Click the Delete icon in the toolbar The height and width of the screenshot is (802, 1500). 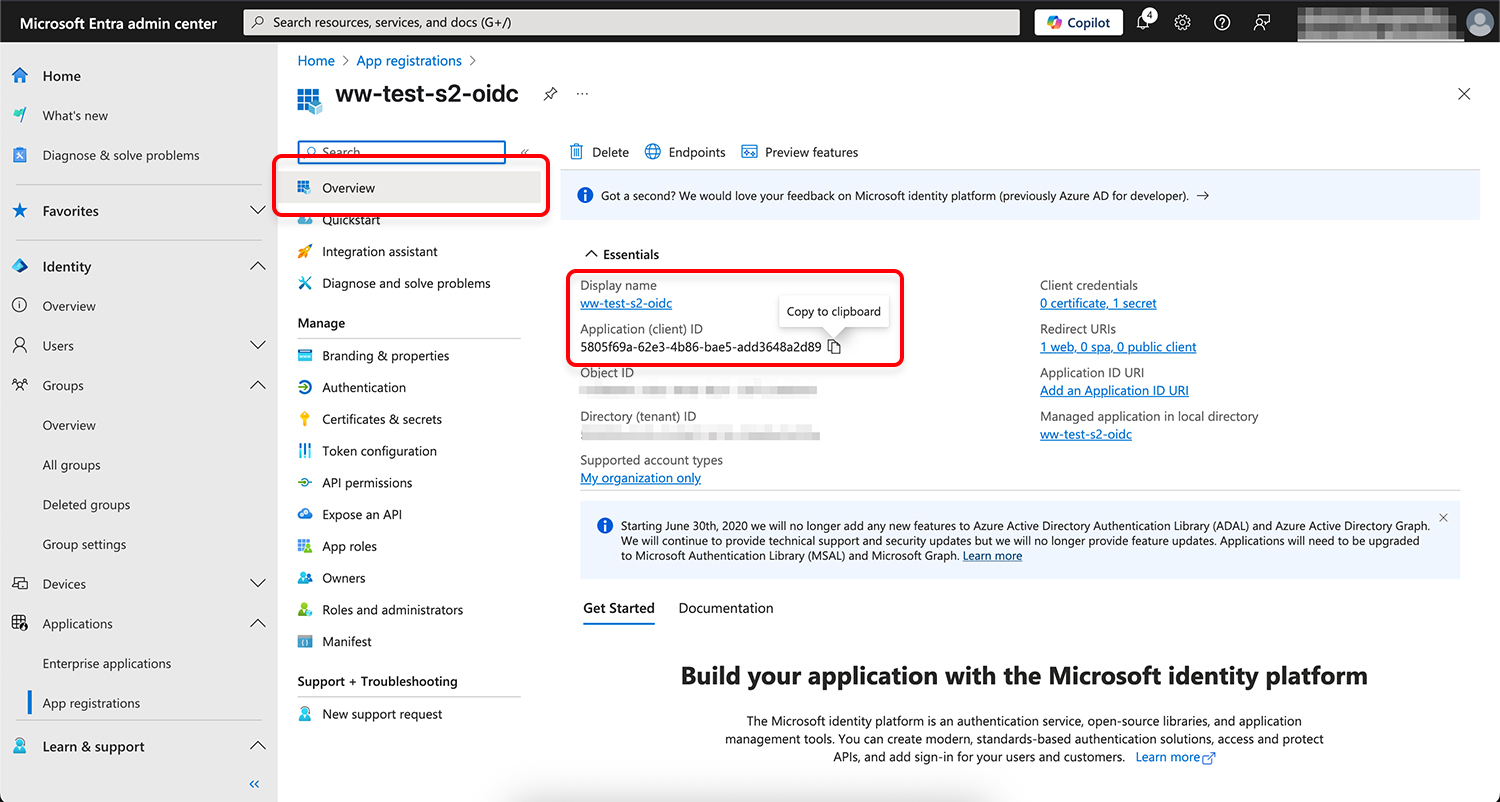598,151
